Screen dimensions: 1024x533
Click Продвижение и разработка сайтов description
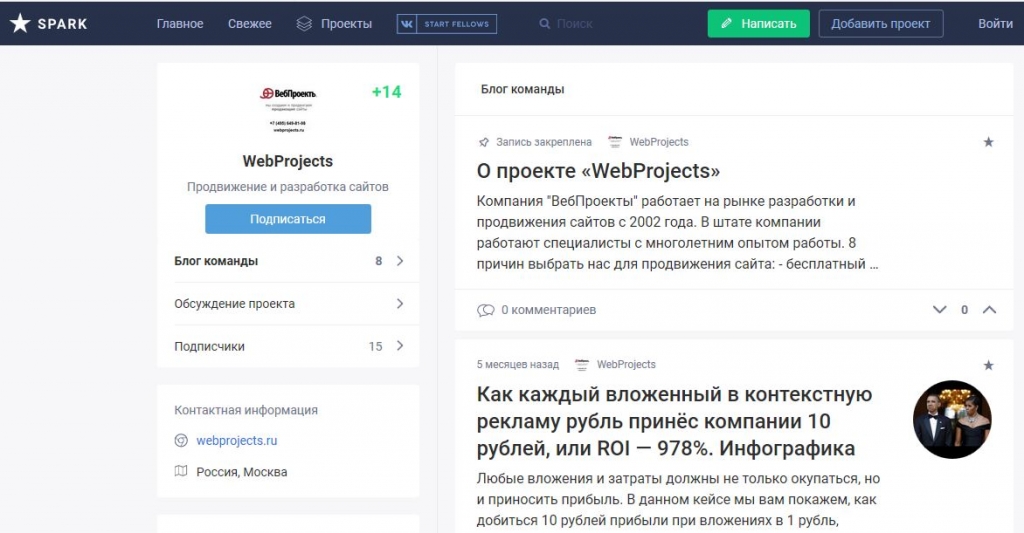pos(288,187)
